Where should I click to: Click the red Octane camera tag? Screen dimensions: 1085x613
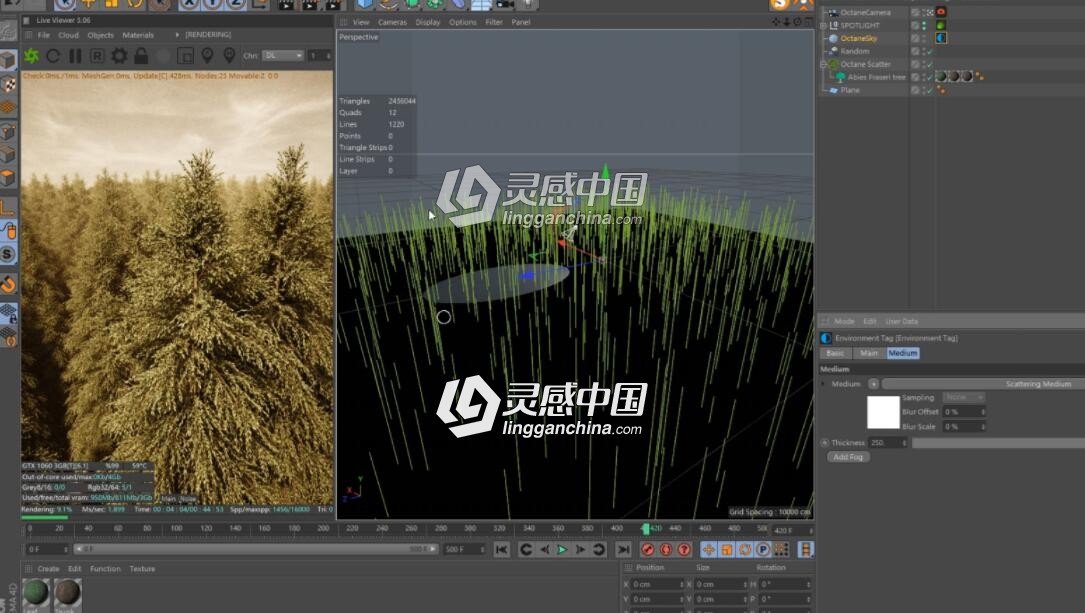coord(941,12)
